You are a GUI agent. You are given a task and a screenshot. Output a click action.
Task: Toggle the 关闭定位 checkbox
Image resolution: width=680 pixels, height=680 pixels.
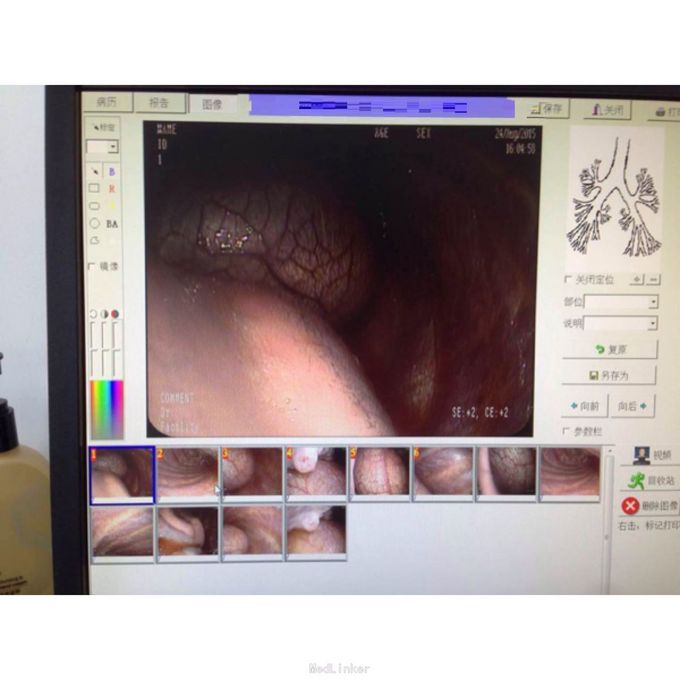[569, 279]
